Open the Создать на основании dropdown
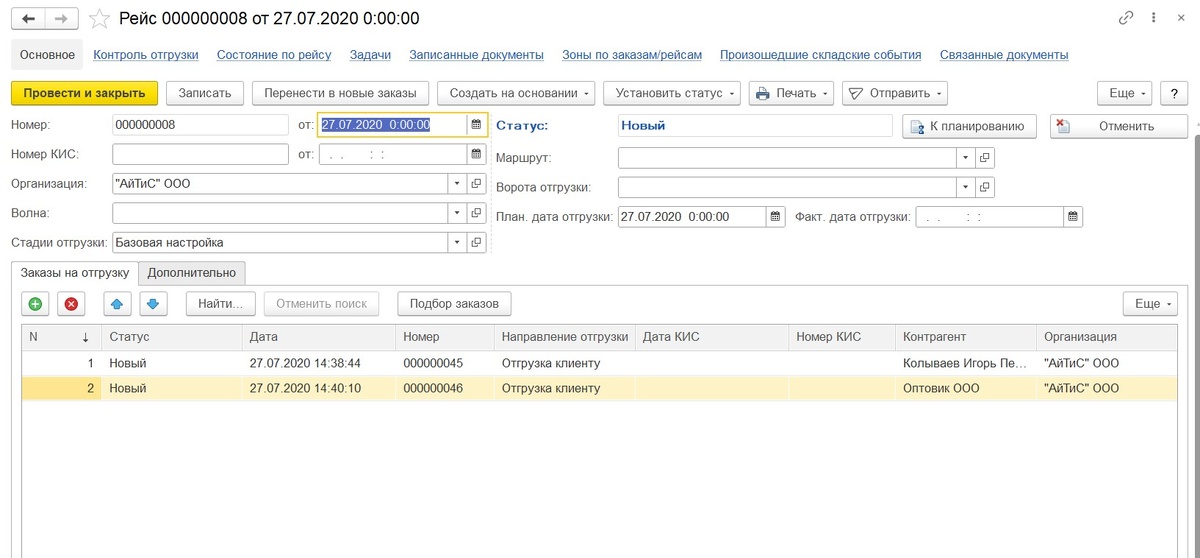 (516, 93)
